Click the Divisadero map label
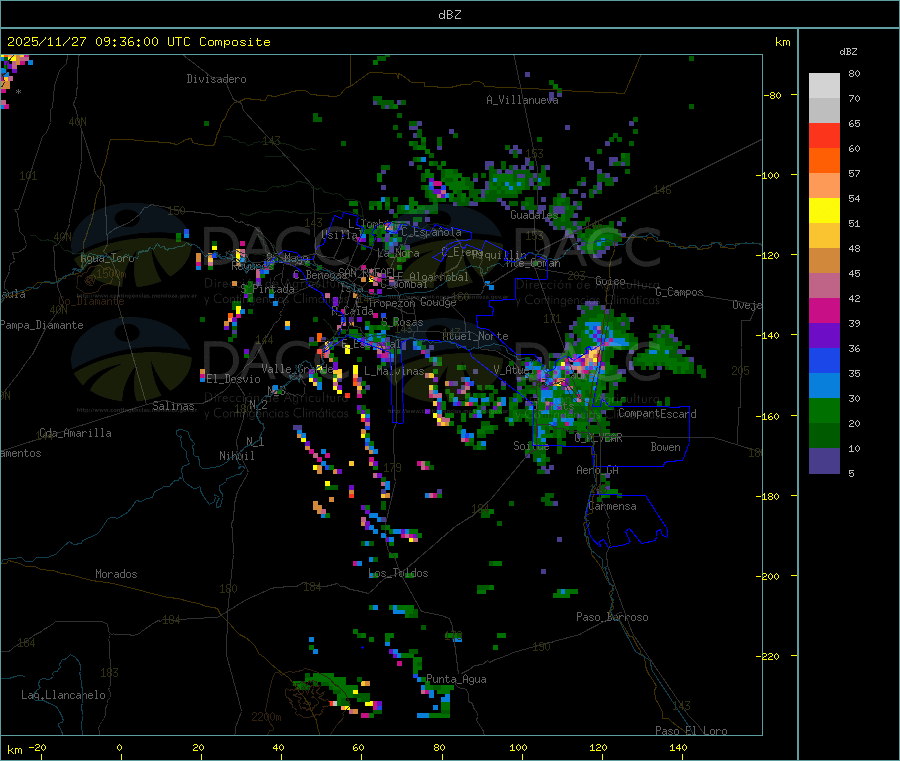This screenshot has height=761, width=900. [x=216, y=79]
